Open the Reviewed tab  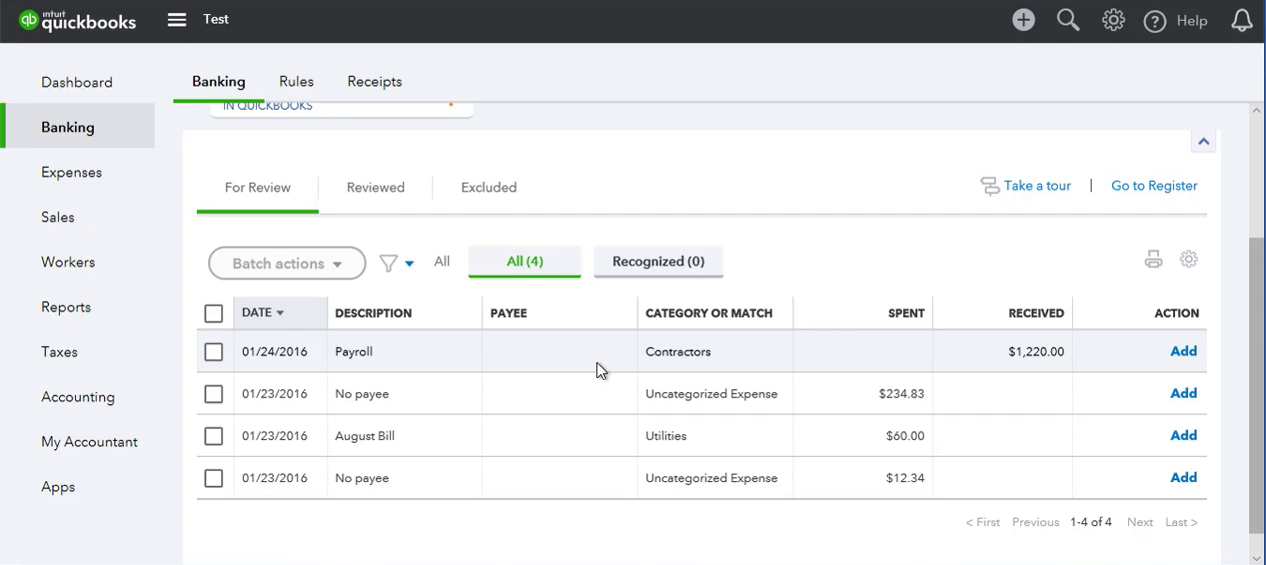pyautogui.click(x=376, y=187)
